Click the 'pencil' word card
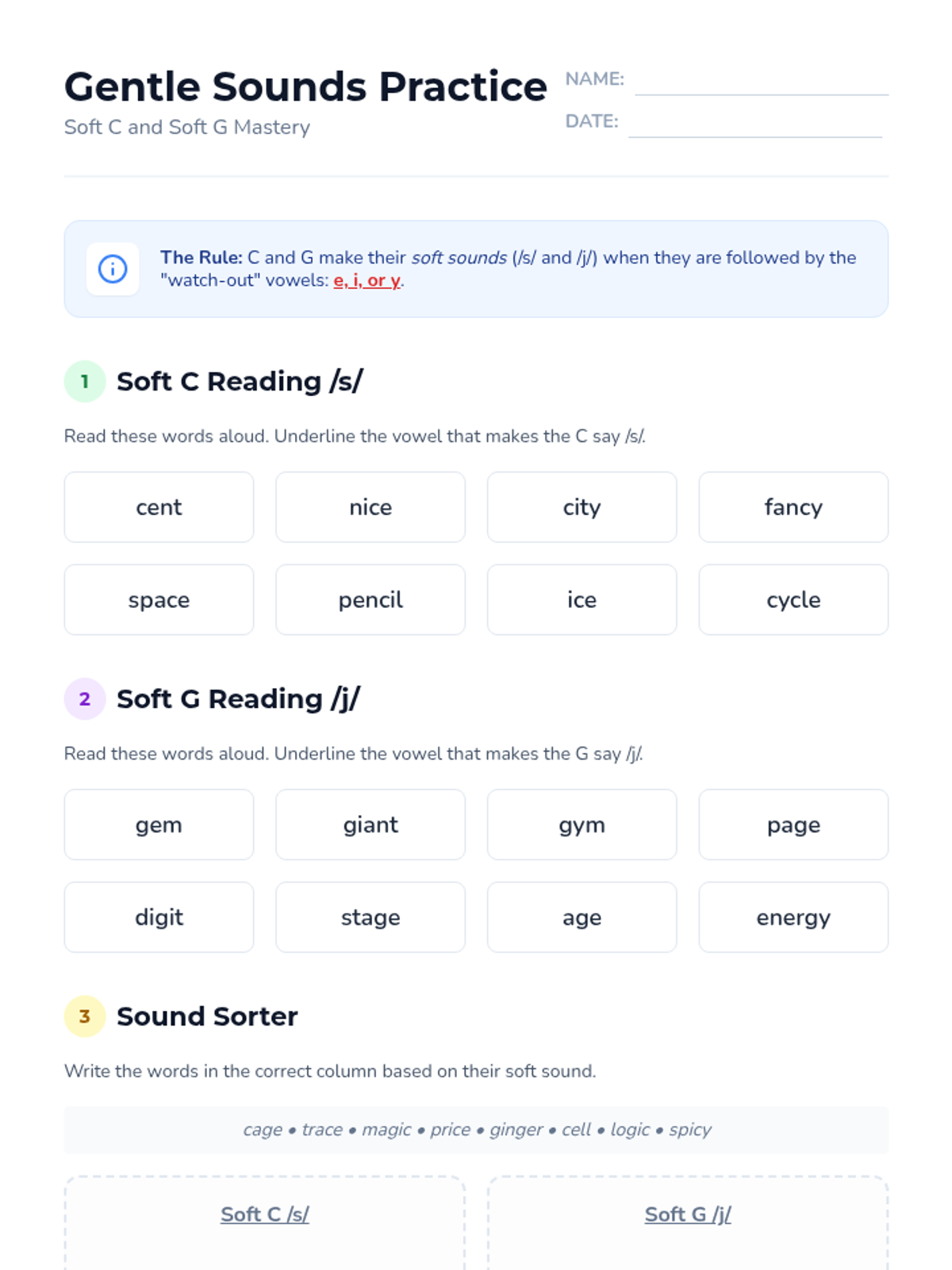This screenshot has width=952, height=1270. 370,600
